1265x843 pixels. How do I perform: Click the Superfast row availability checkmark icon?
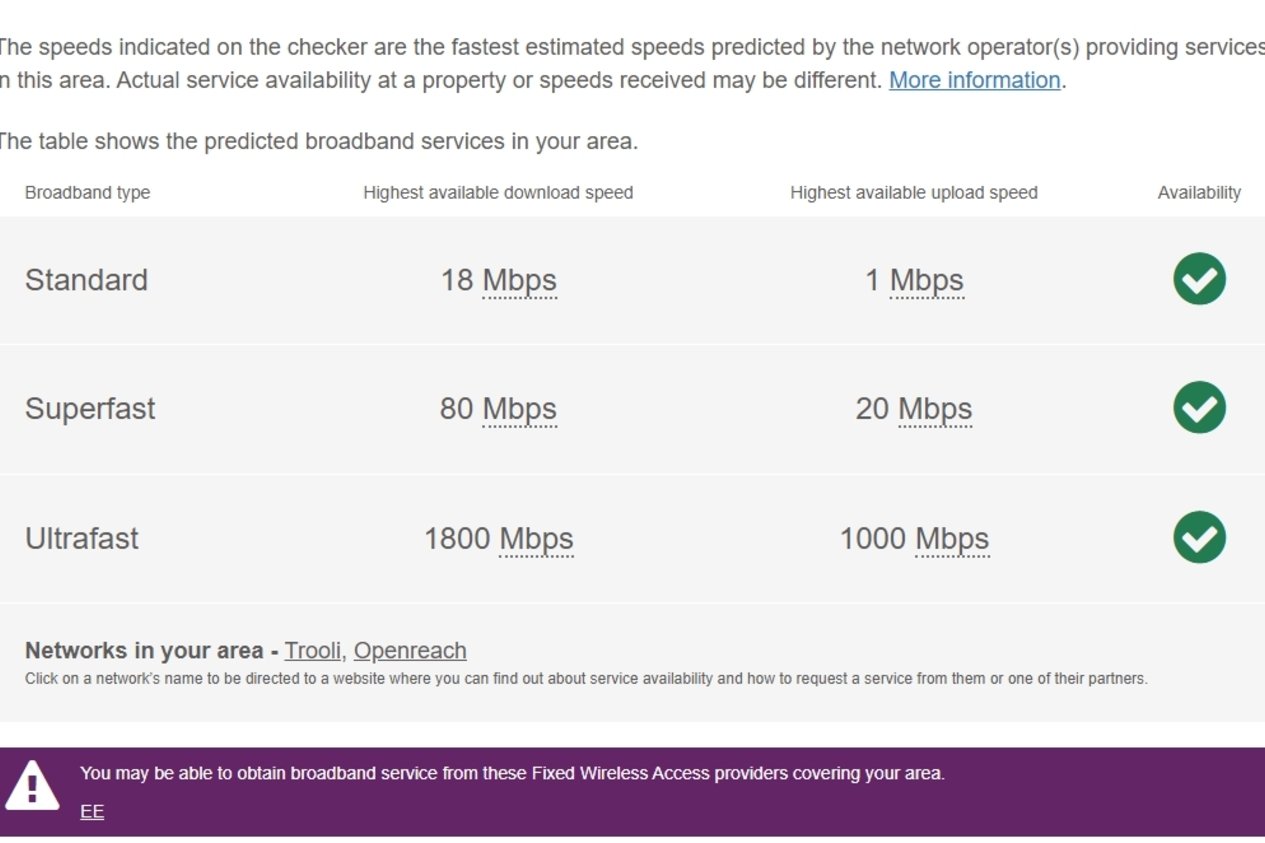point(1199,408)
